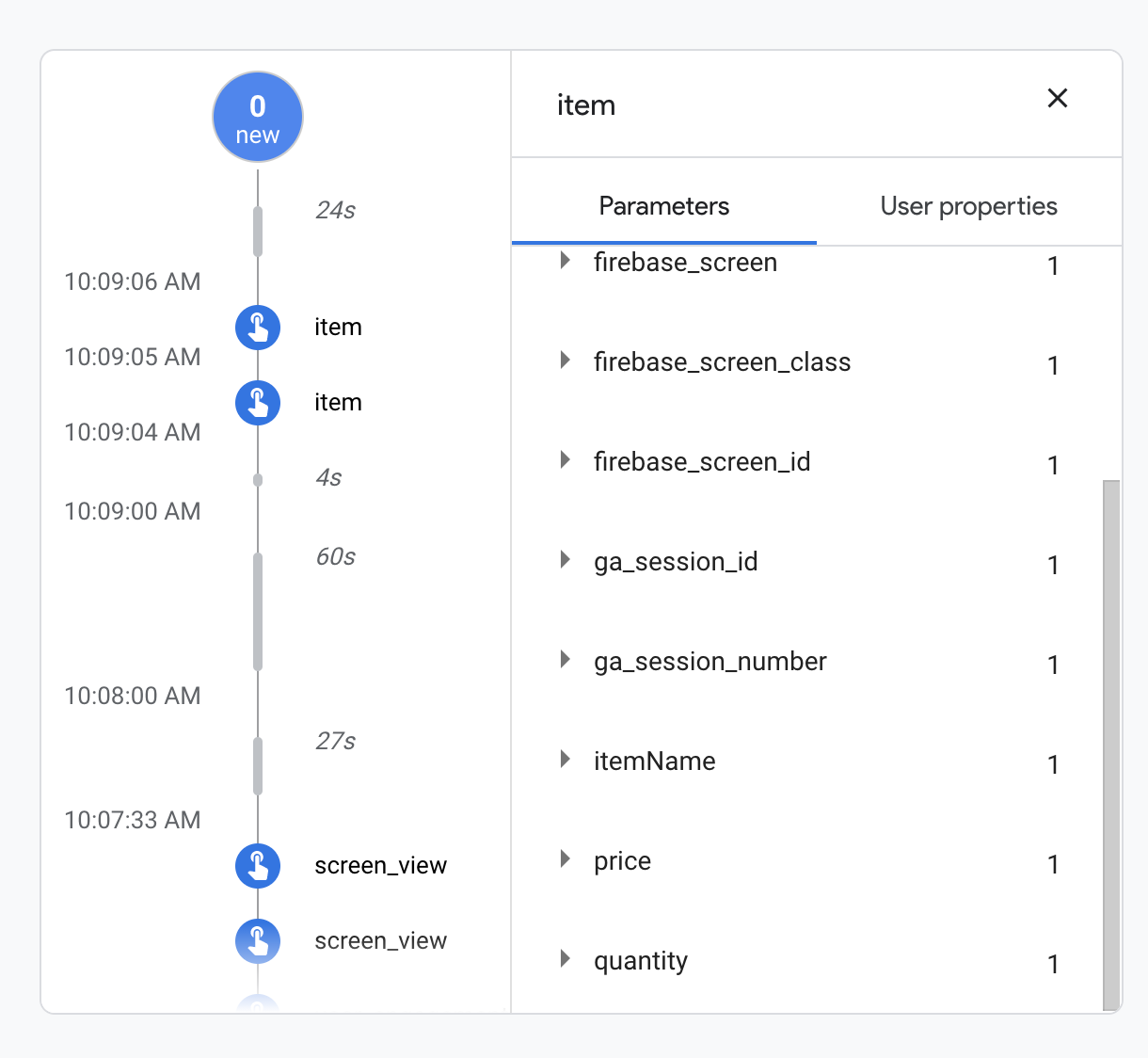This screenshot has width=1148, height=1058.
Task: Unfold the quantity parameter row
Action: point(566,959)
